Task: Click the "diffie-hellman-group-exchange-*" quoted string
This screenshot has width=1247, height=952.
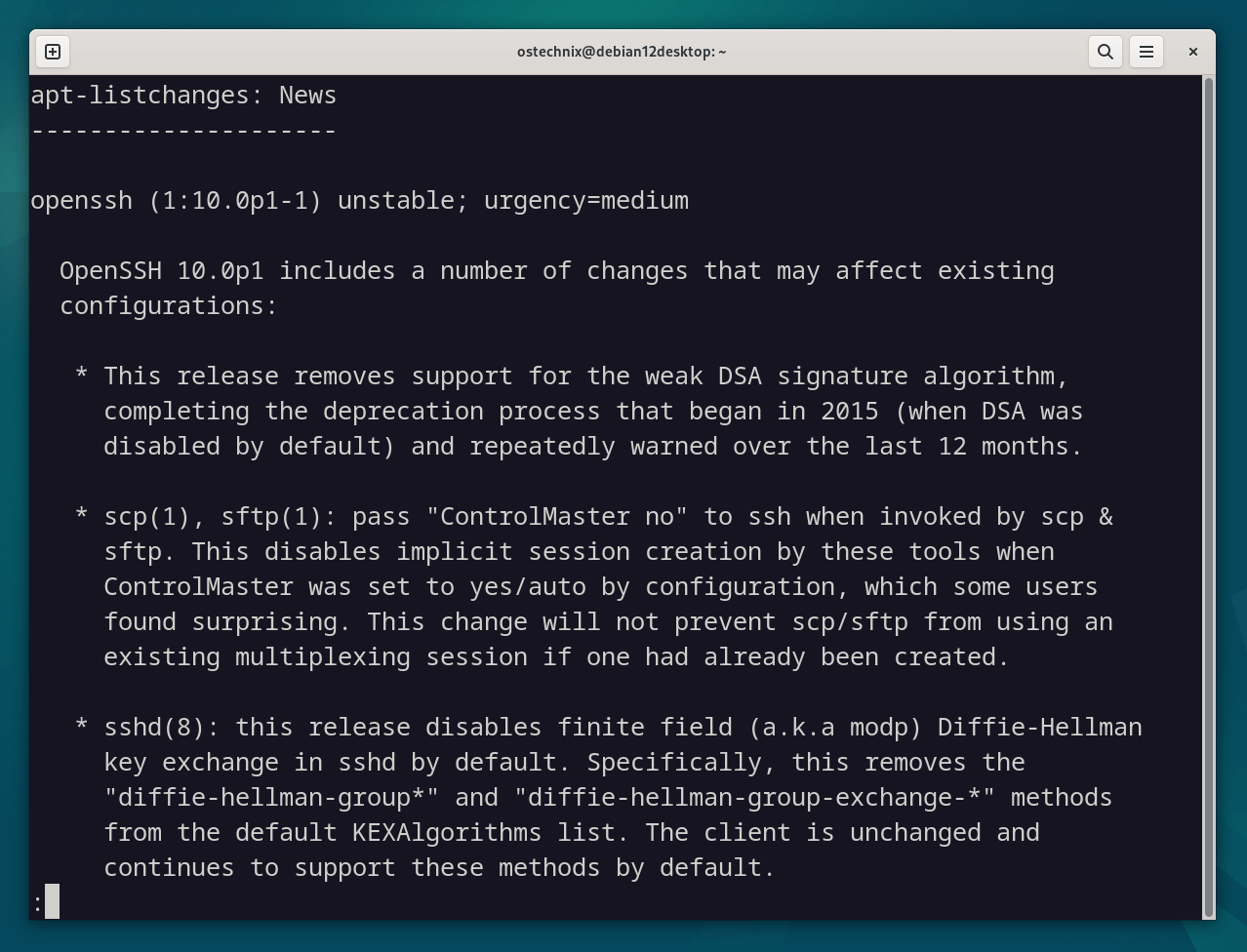Action: point(754,797)
